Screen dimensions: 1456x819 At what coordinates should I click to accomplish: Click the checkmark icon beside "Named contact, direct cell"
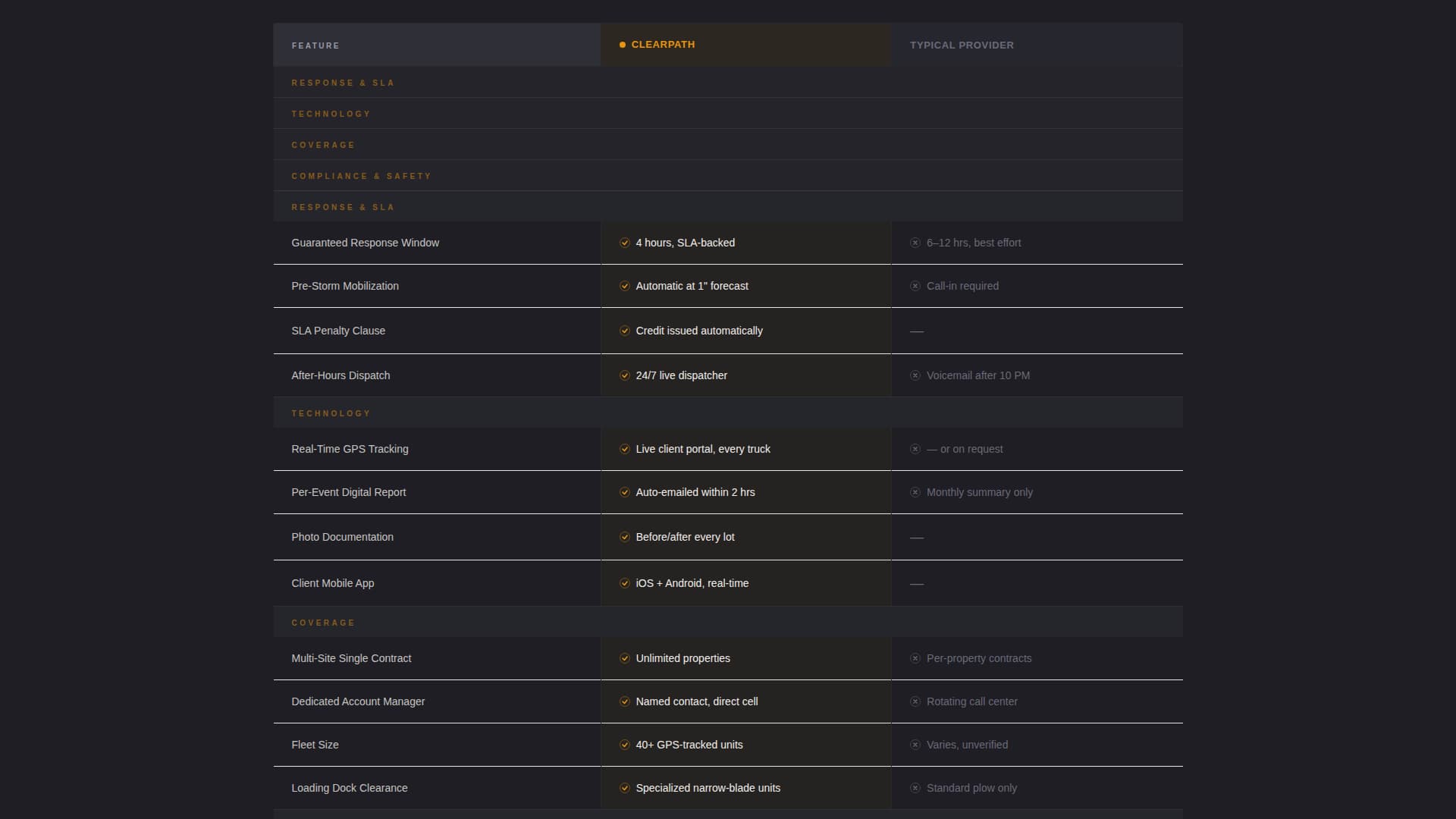[625, 701]
